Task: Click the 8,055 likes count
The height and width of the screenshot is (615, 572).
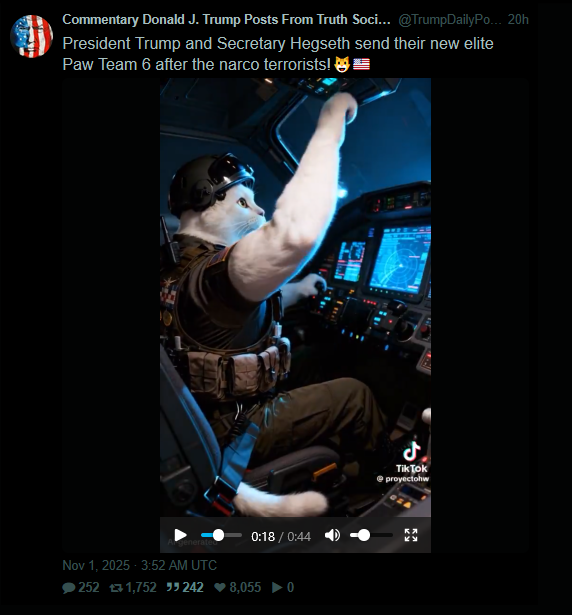Action: pyautogui.click(x=245, y=588)
